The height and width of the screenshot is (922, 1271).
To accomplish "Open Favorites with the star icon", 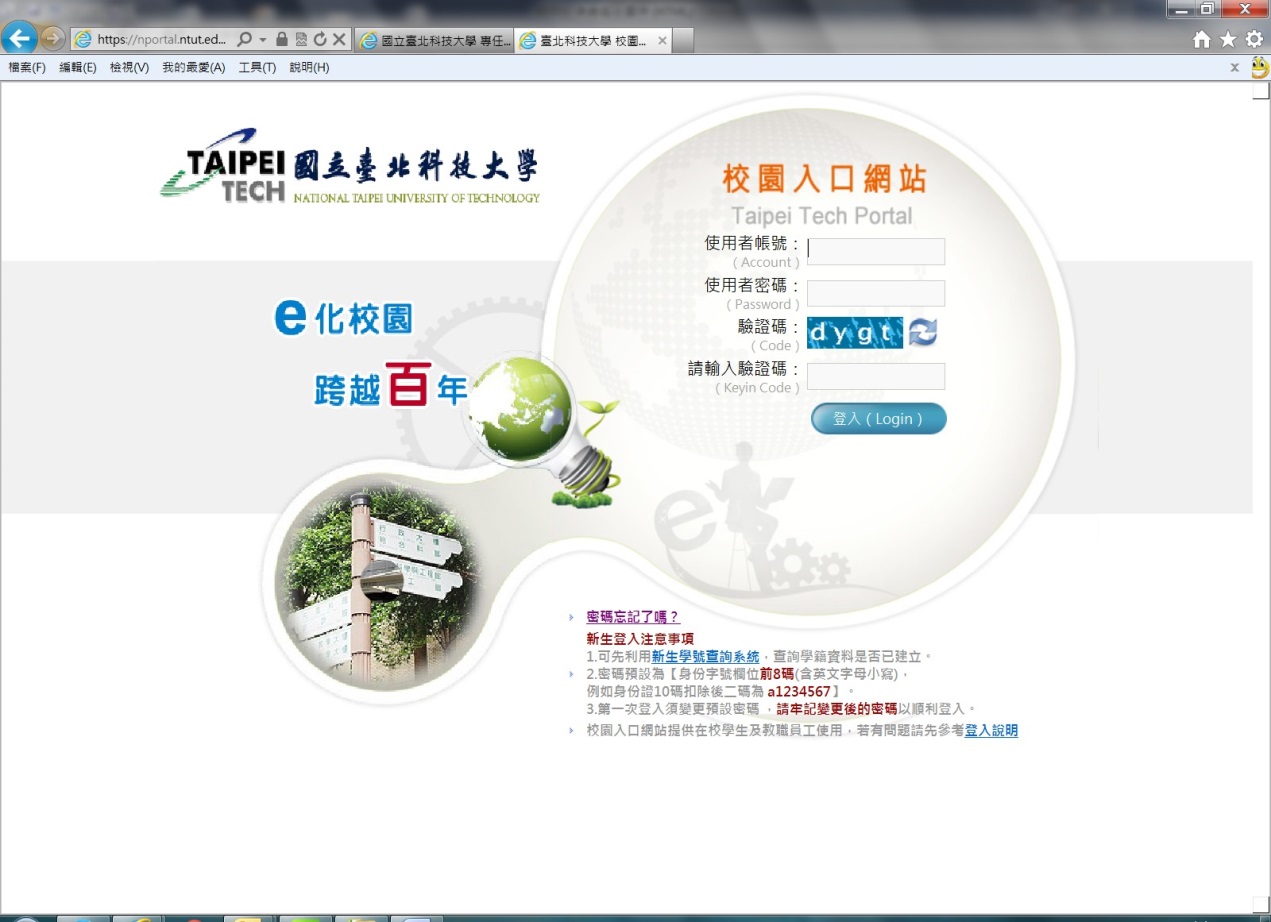I will click(1228, 40).
